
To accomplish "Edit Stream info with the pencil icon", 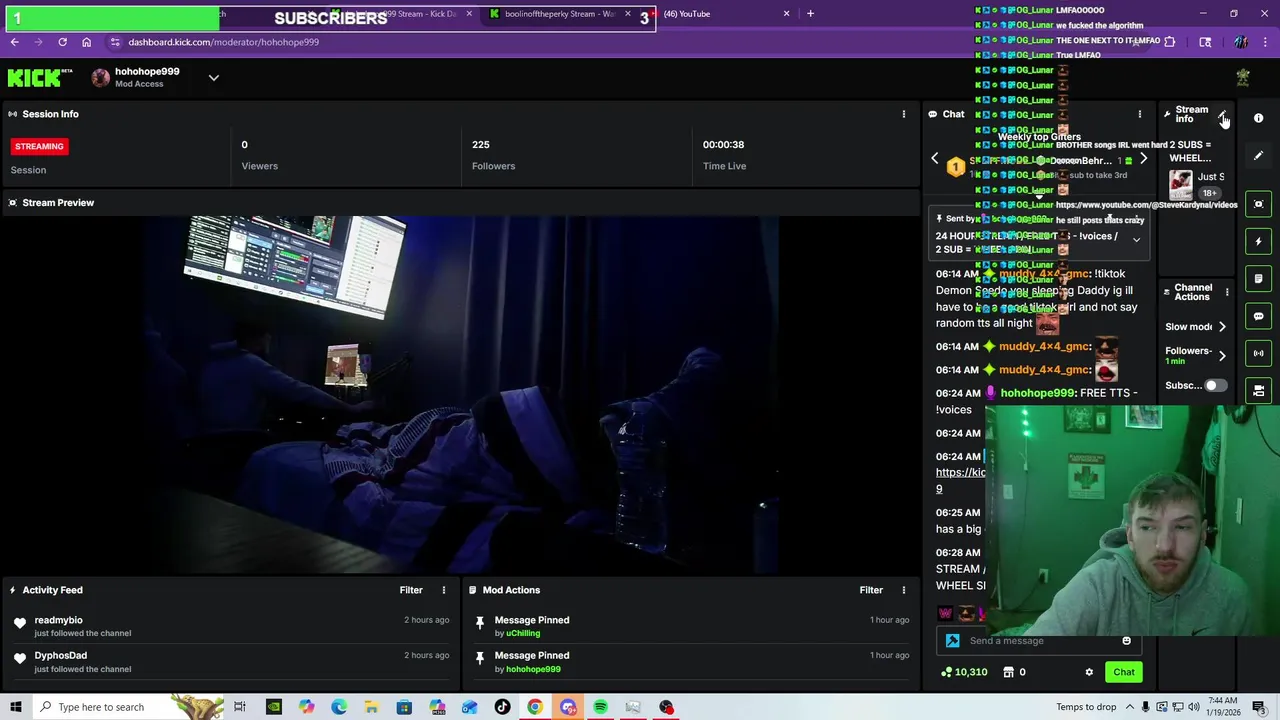I will (x=1223, y=115).
